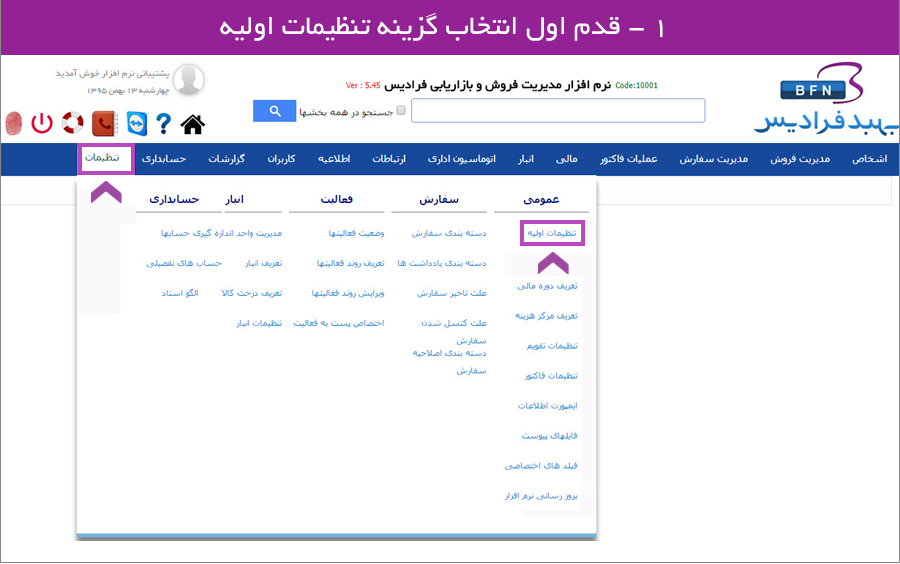Click the main search text field
This screenshot has width=900, height=564.
[x=558, y=110]
